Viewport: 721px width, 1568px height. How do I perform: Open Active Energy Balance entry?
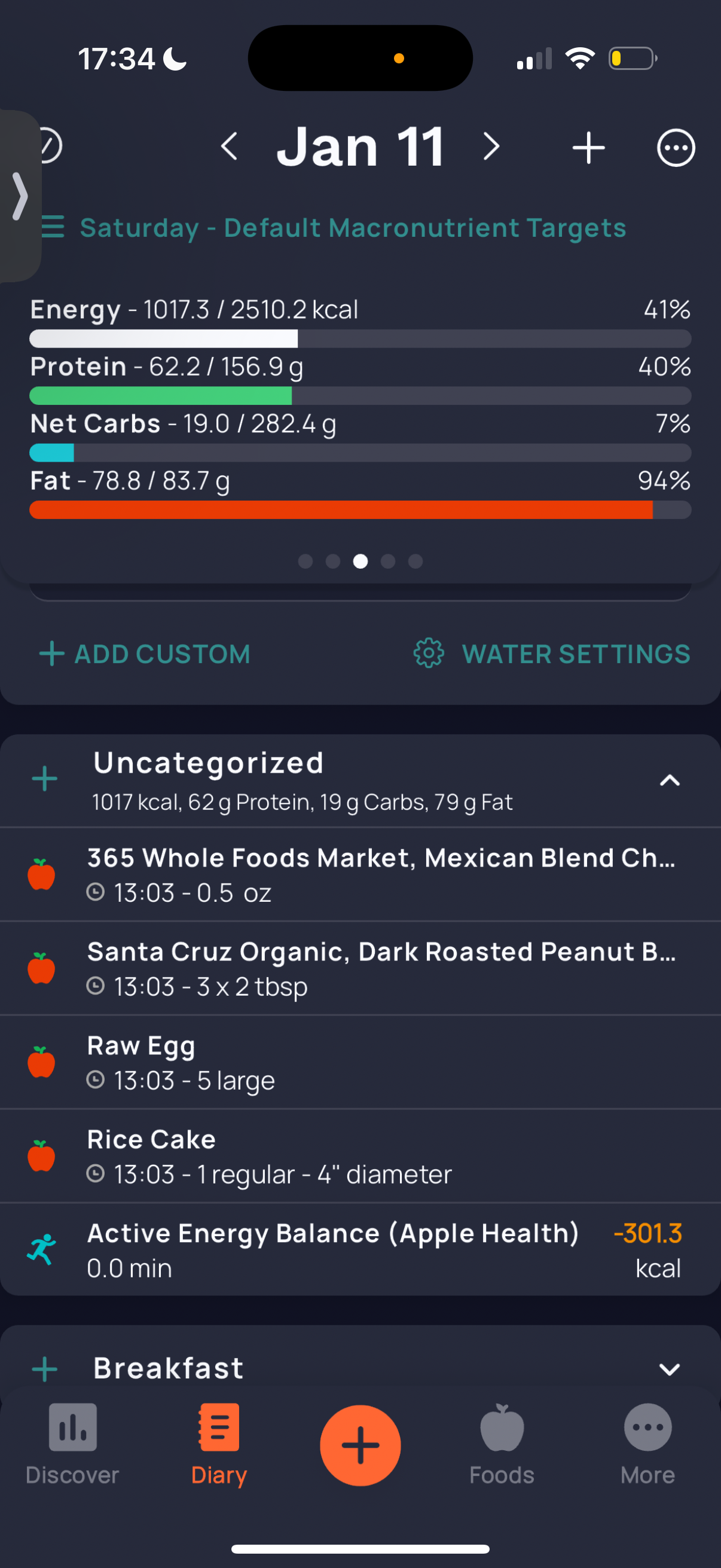pyautogui.click(x=360, y=1249)
